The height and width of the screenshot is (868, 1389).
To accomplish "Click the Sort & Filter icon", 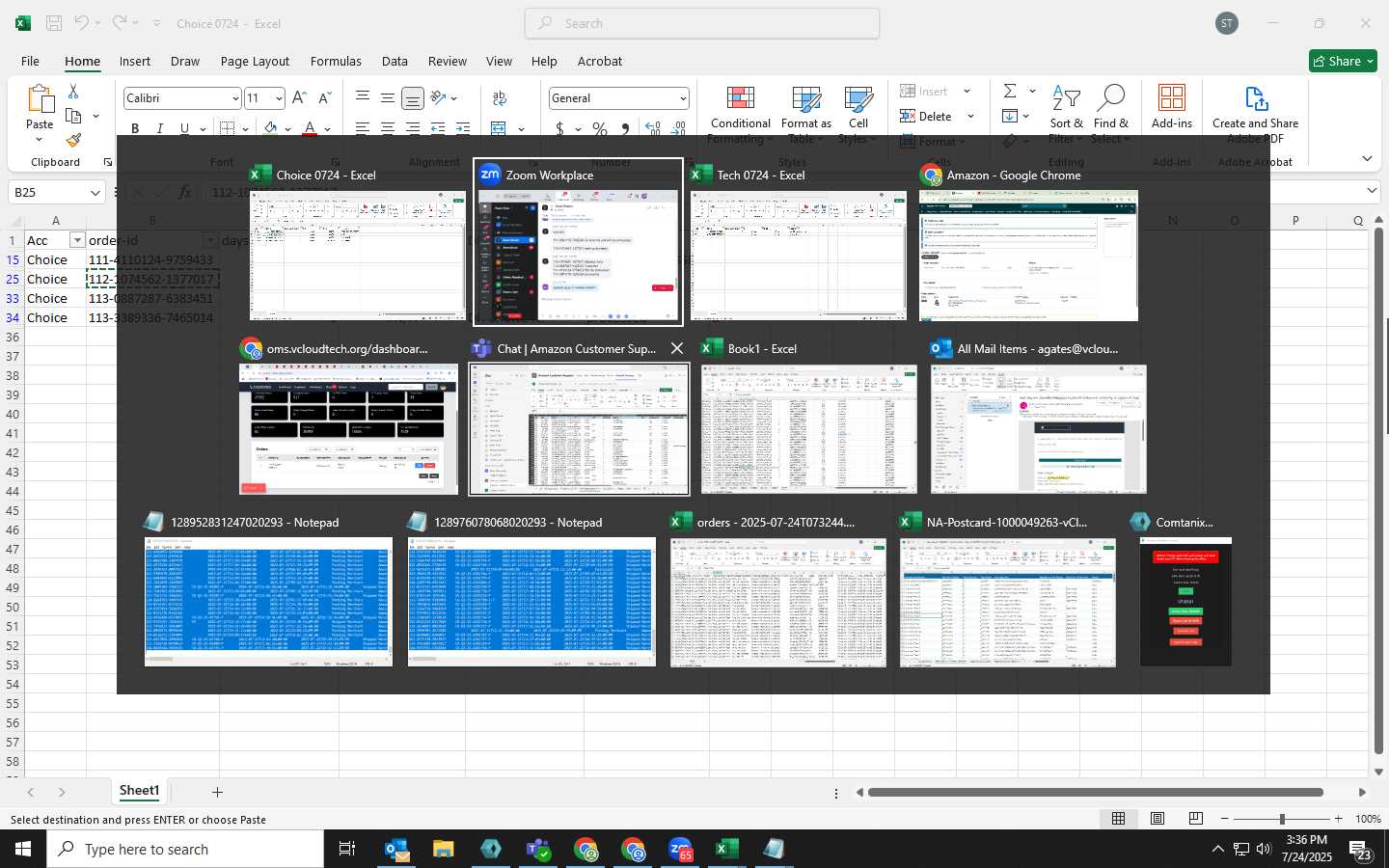I will coord(1066,98).
